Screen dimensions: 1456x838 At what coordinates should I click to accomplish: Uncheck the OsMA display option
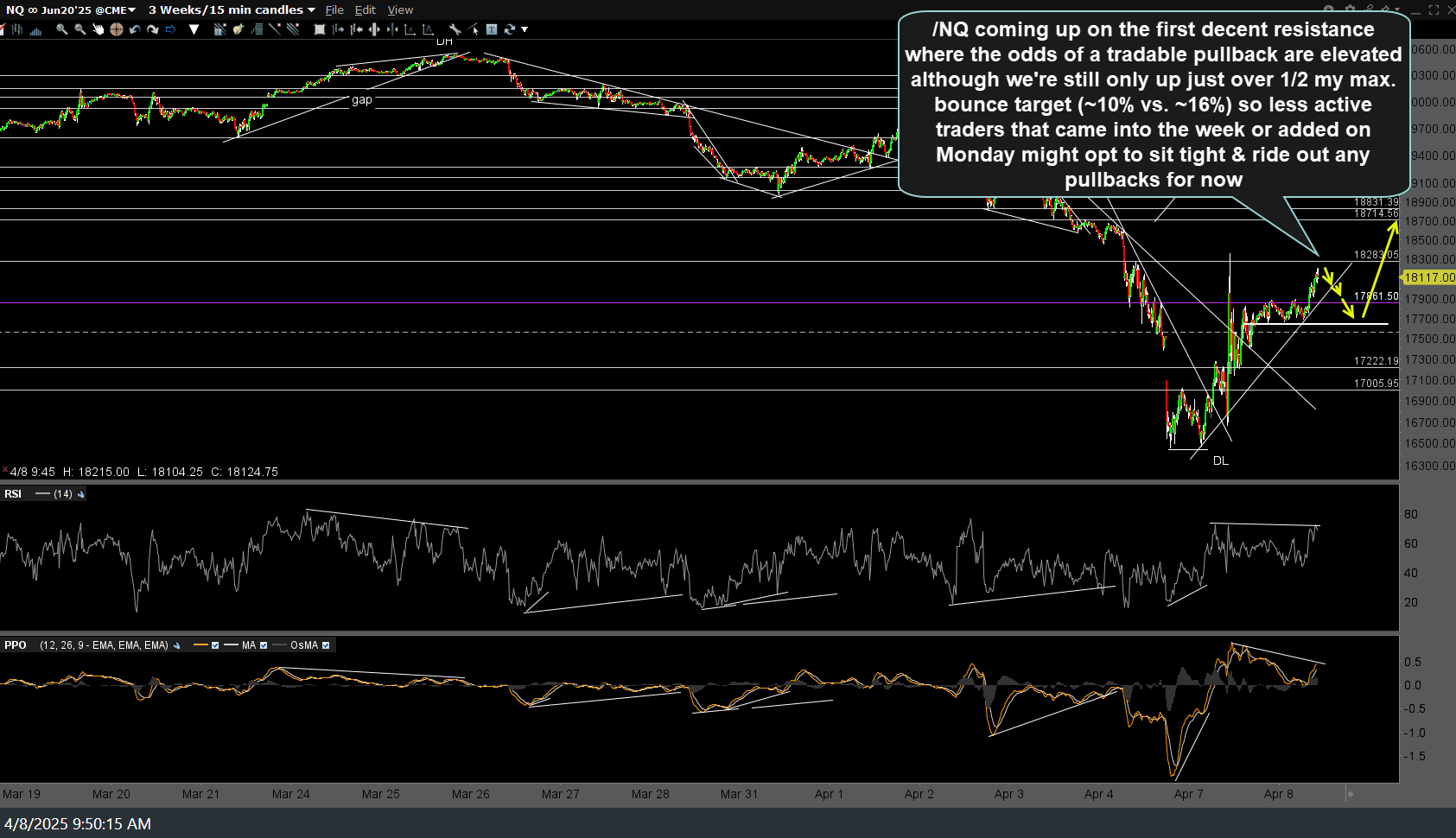click(325, 644)
